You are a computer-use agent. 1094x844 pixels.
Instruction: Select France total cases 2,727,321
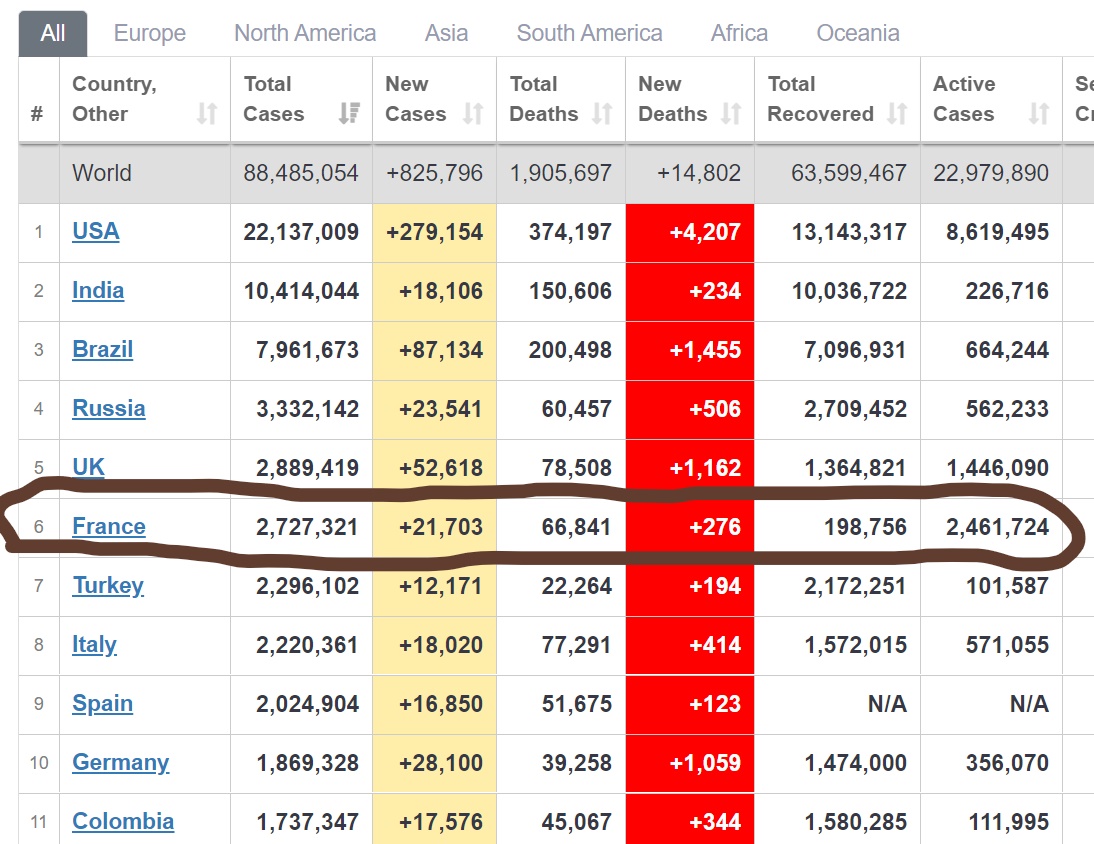pos(307,527)
